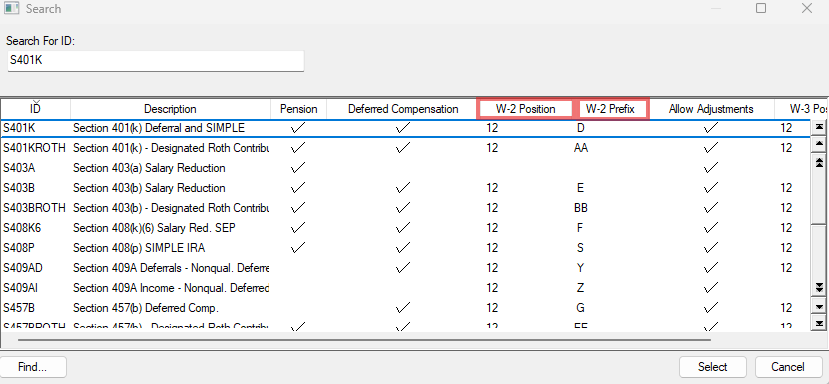Screen dimensions: 829x384
Task: Select the S401KROTH row
Action: pyautogui.click(x=405, y=148)
